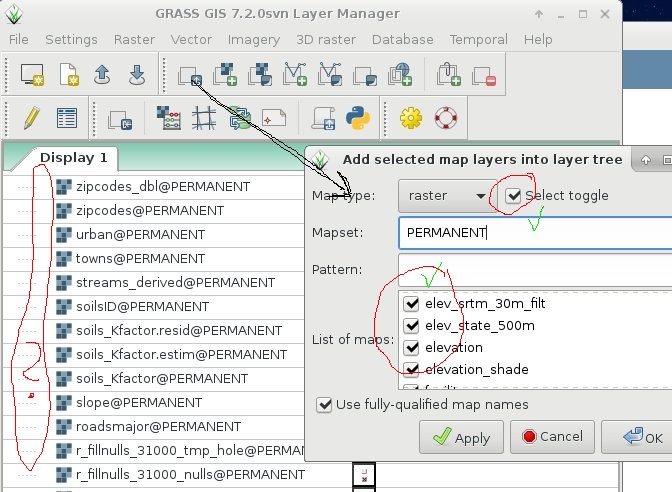Select soils_Kfactor.estim@PERMANENT layer

[181, 355]
